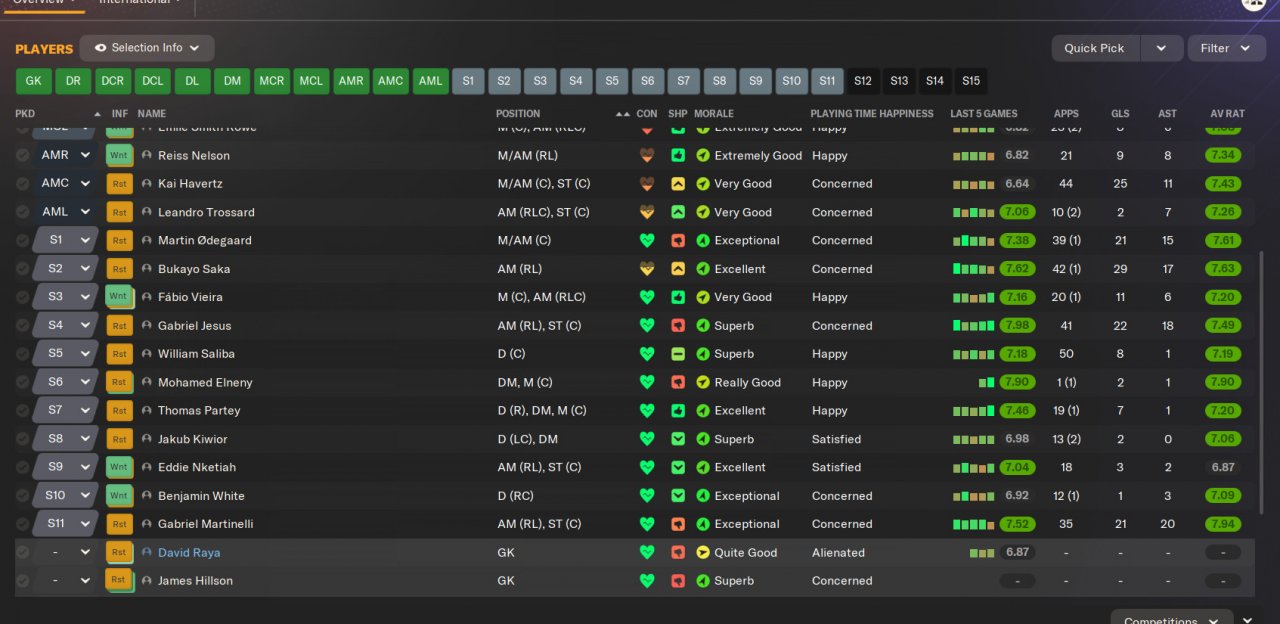Click the Quick Pick button
The height and width of the screenshot is (624, 1280).
[1095, 48]
